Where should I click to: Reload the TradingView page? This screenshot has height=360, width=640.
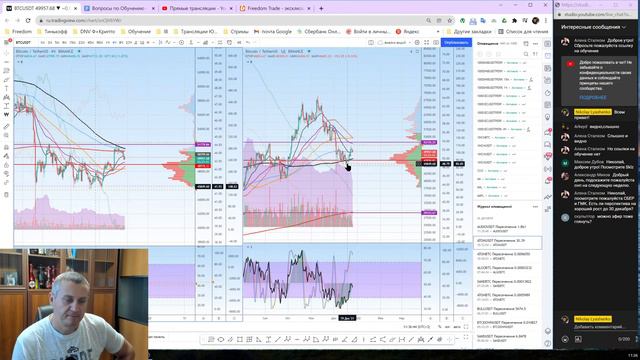pyautogui.click(x=28, y=20)
